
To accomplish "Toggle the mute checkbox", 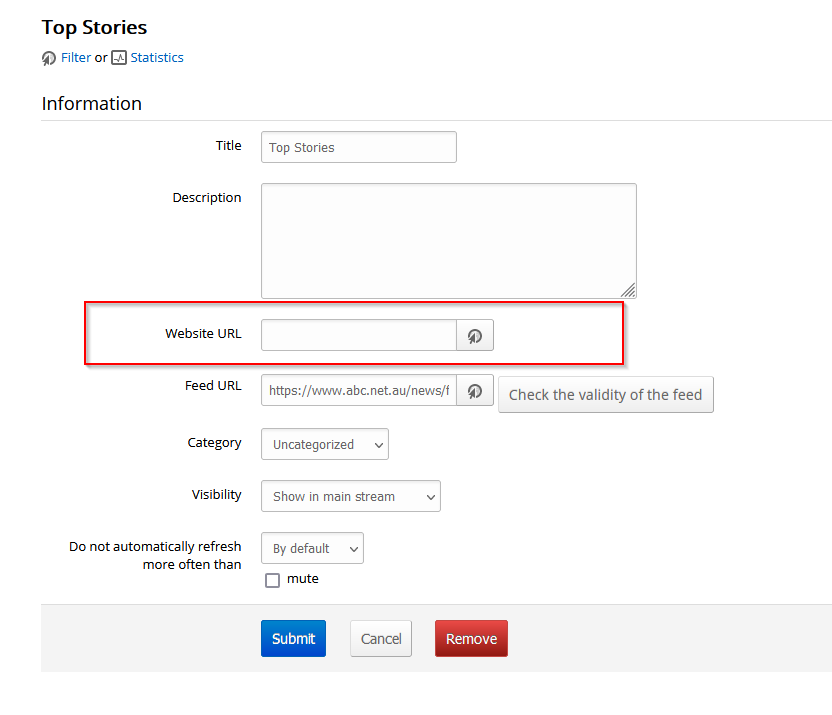I will [272, 580].
